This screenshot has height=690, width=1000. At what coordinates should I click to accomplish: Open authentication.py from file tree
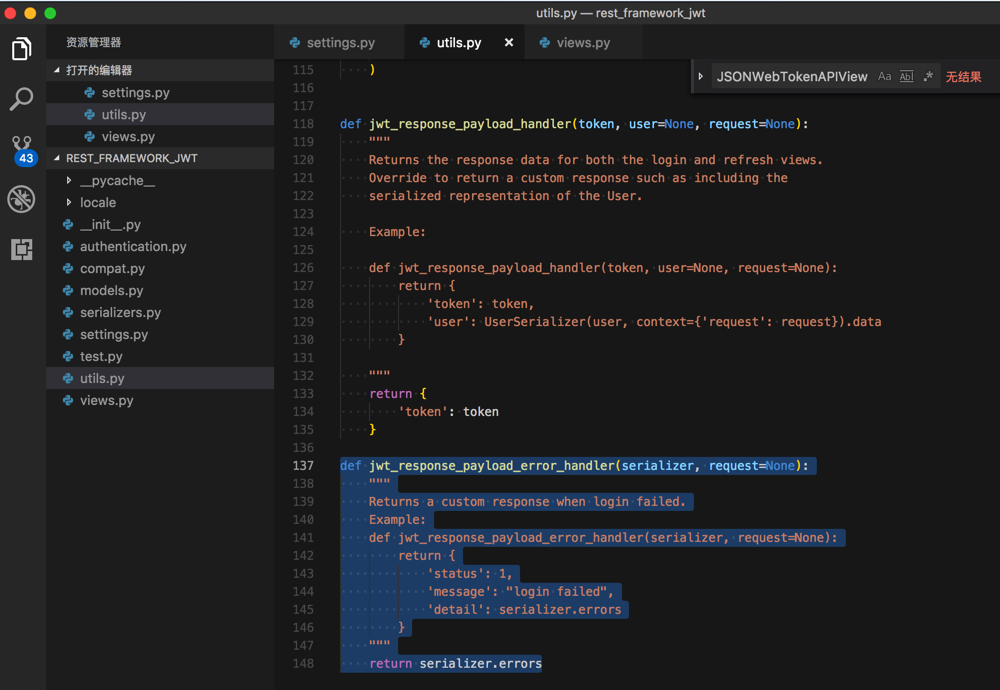point(133,247)
